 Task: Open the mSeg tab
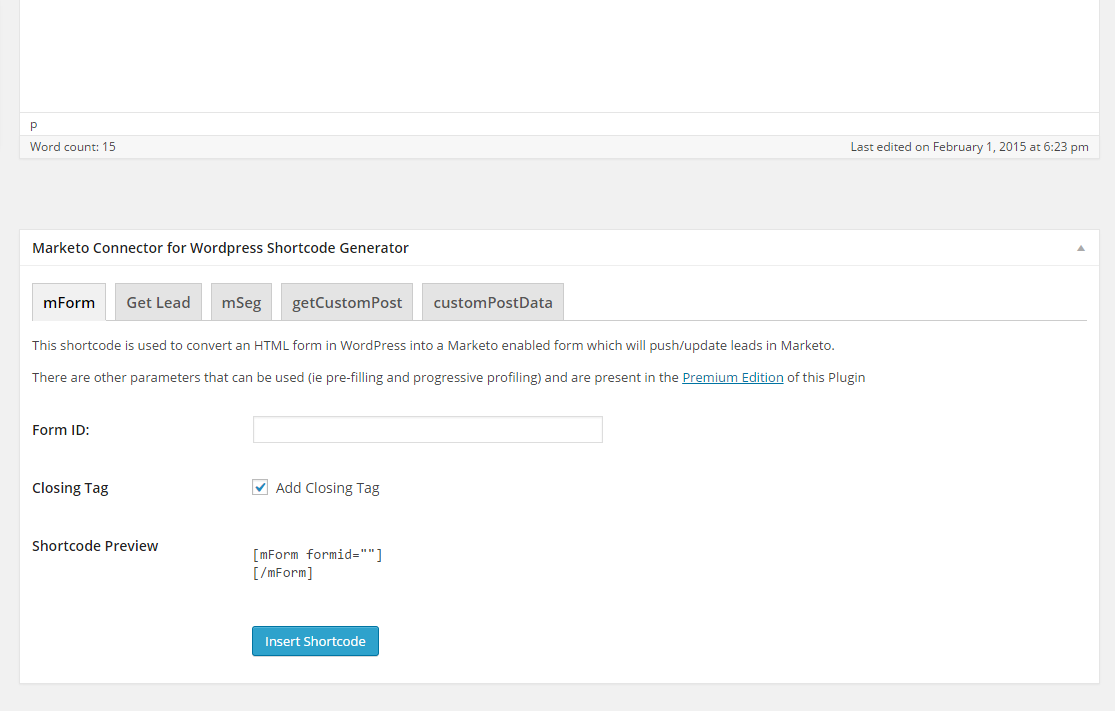coord(241,302)
